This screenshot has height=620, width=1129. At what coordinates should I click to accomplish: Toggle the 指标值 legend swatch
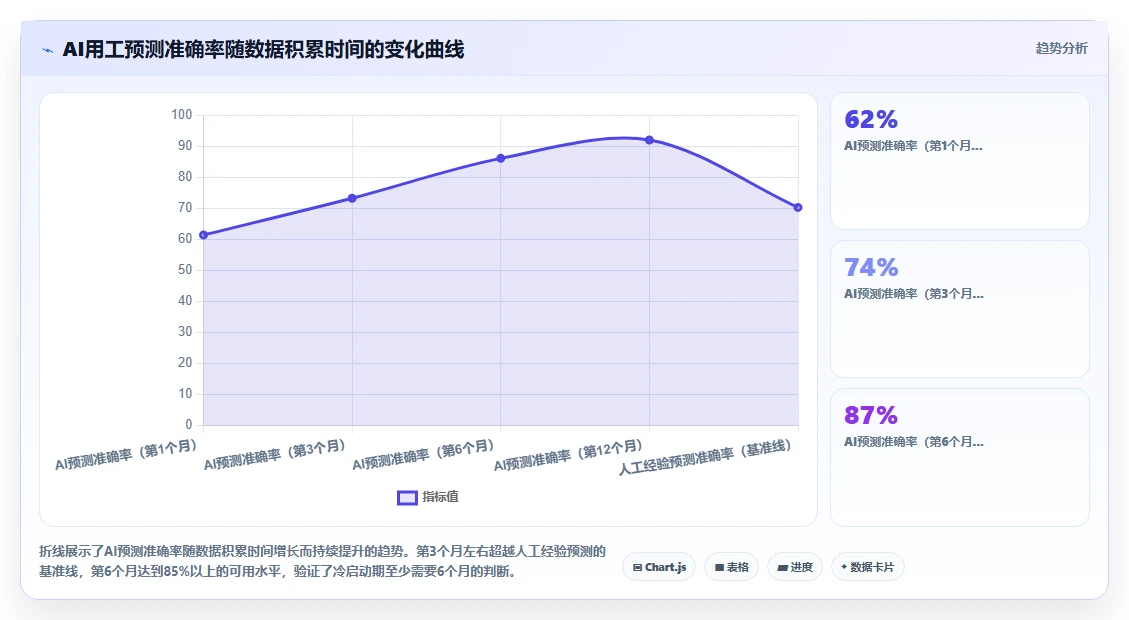[408, 498]
